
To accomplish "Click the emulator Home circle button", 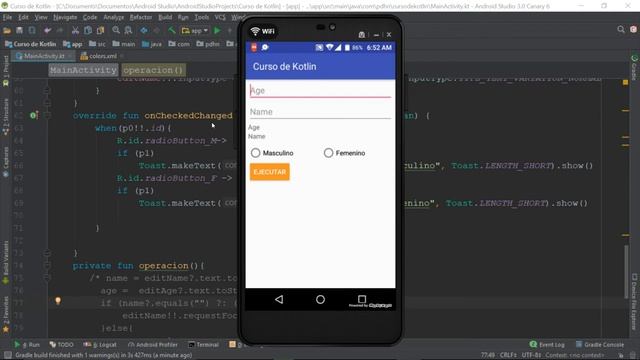I will pyautogui.click(x=320, y=300).
